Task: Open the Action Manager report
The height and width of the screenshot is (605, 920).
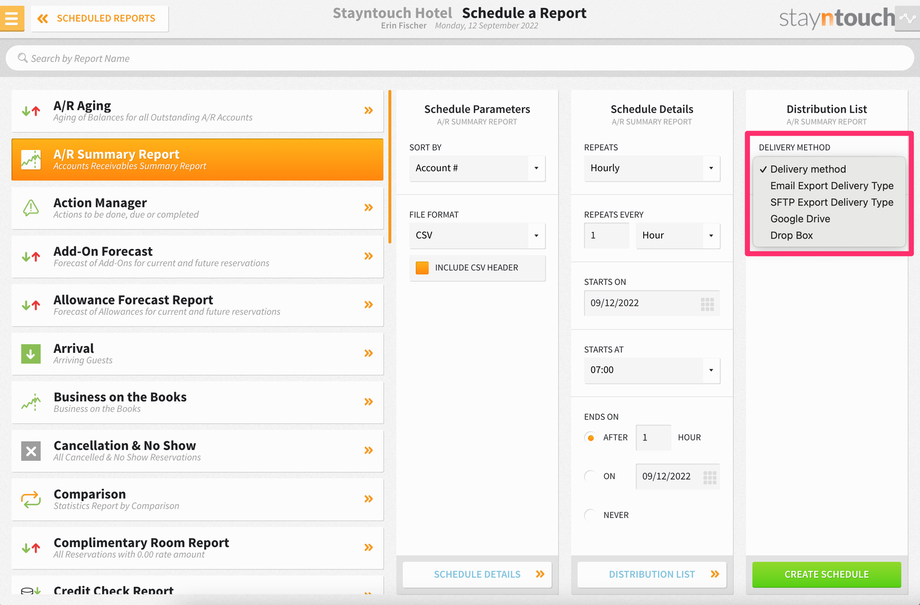Action: 197,208
